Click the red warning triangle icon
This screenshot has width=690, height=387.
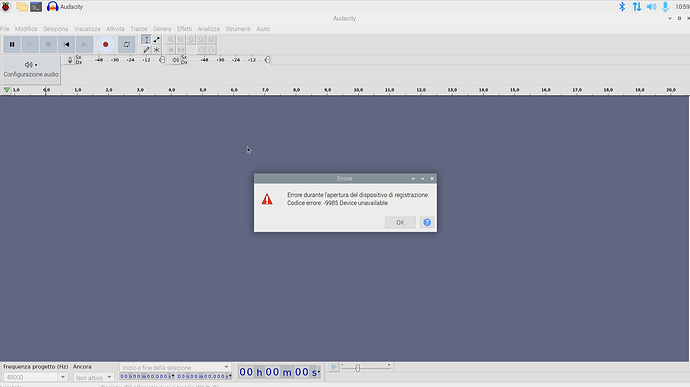[x=267, y=199]
